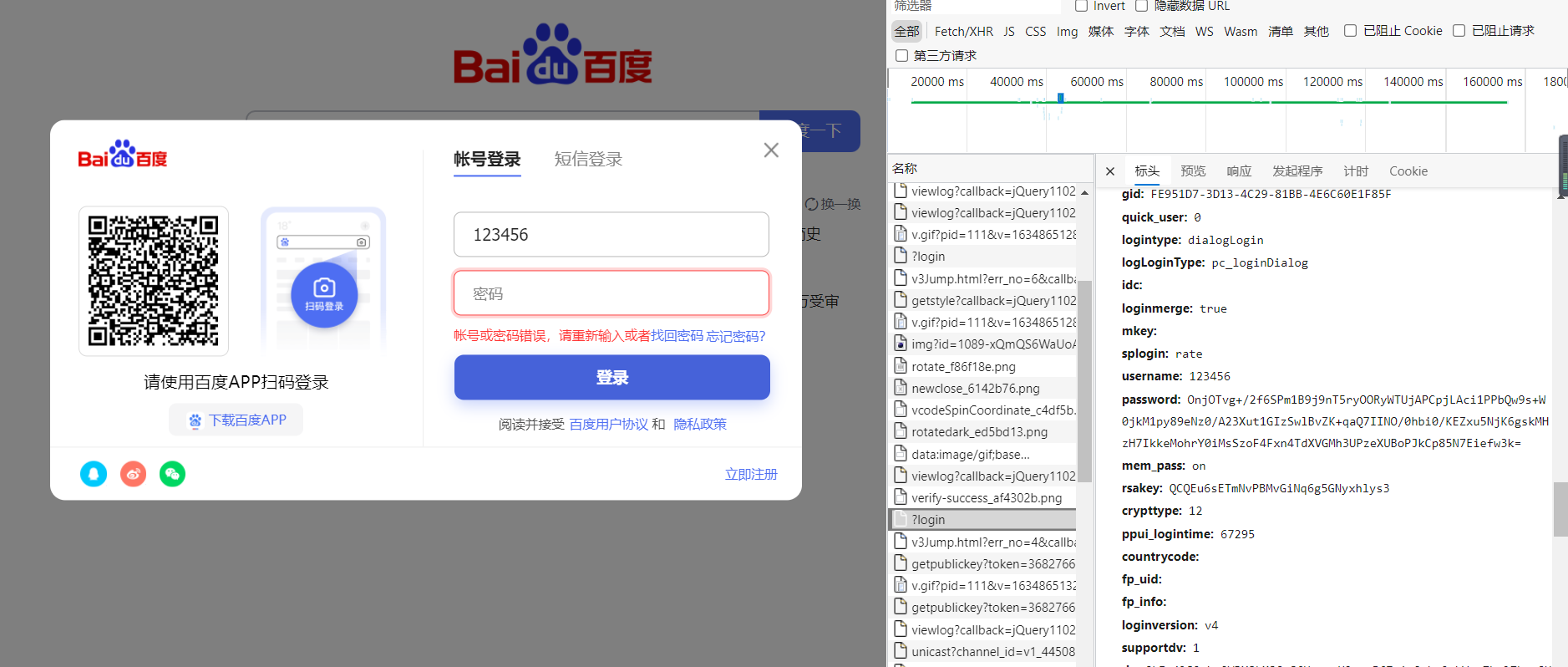Click file icon of img?id=1089 request

(901, 344)
